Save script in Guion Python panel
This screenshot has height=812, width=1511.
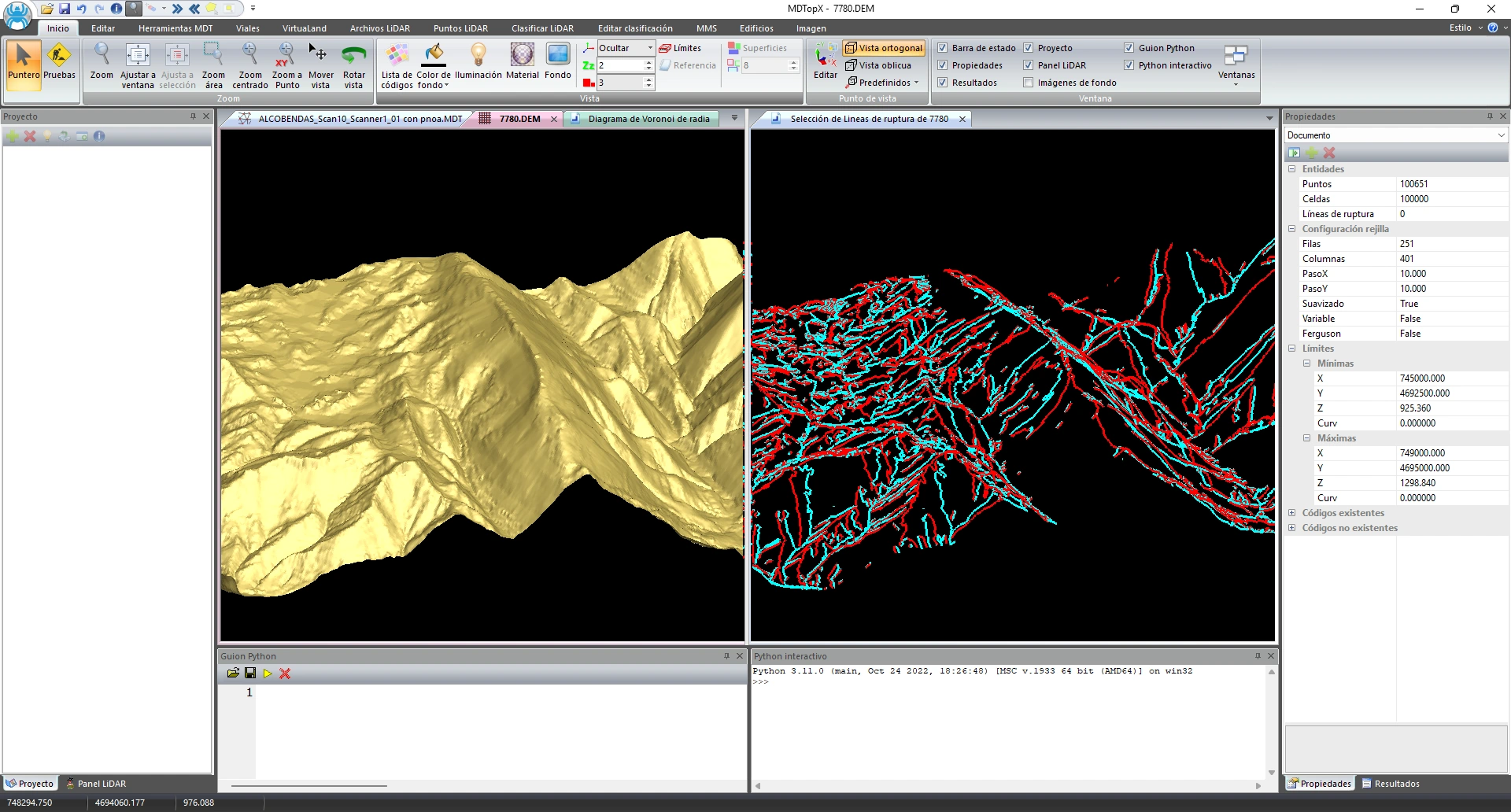pos(250,674)
